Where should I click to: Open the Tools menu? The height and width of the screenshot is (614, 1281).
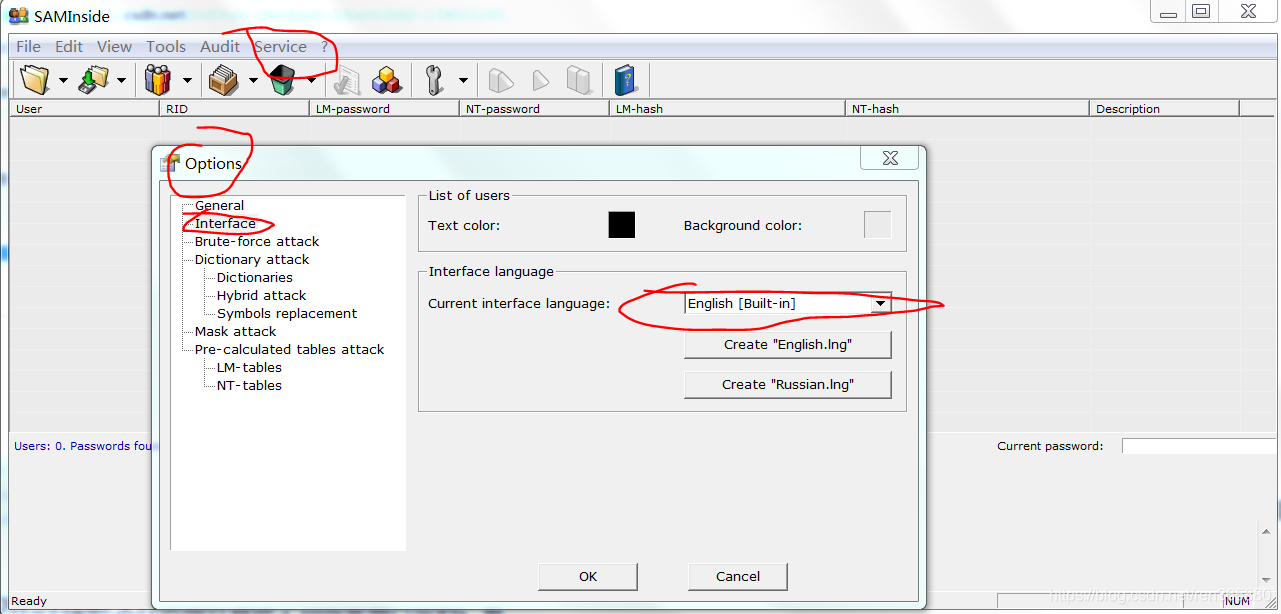[x=166, y=46]
